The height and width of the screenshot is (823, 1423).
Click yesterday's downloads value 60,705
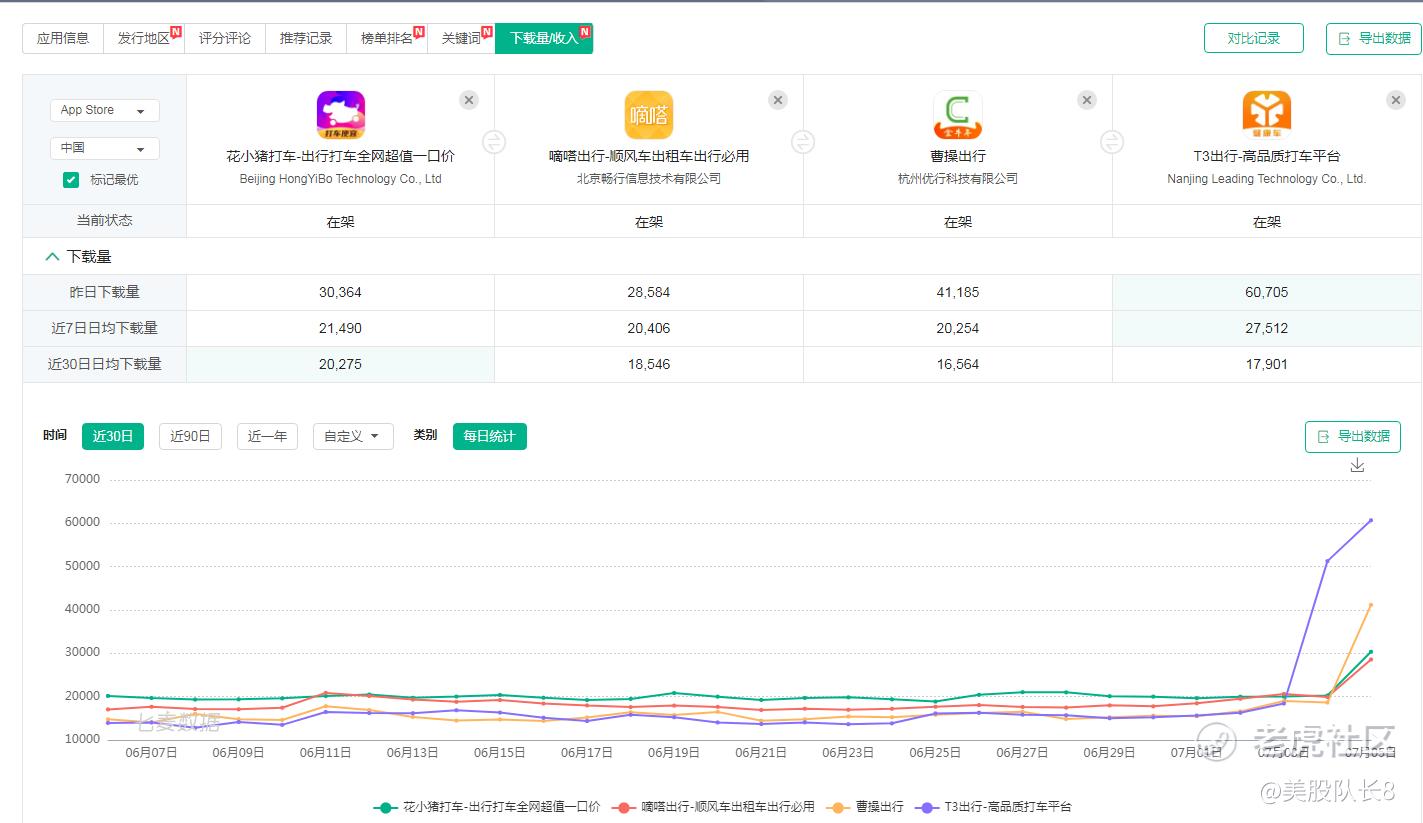point(1267,293)
